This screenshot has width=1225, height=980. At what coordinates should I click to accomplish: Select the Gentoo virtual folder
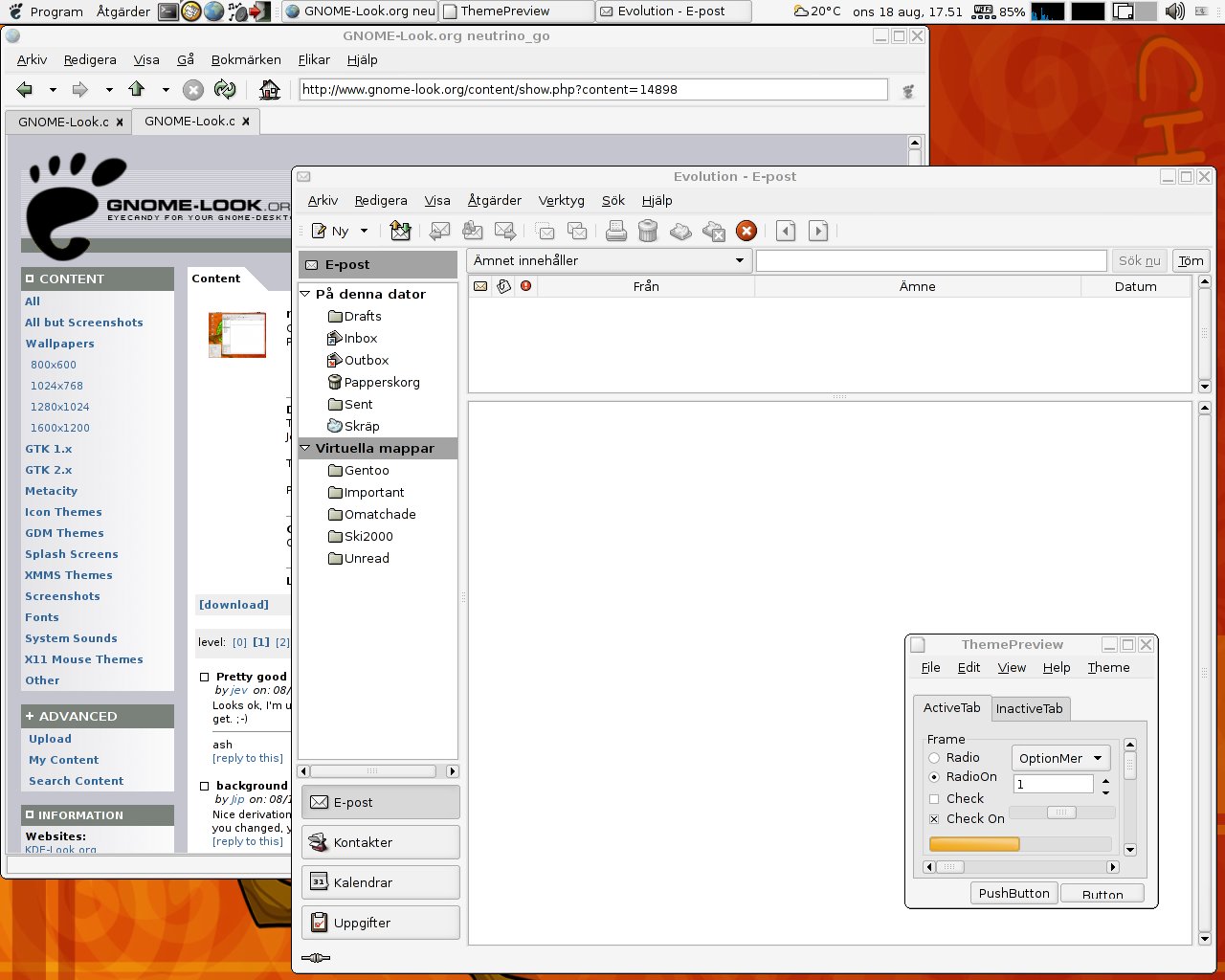click(358, 470)
